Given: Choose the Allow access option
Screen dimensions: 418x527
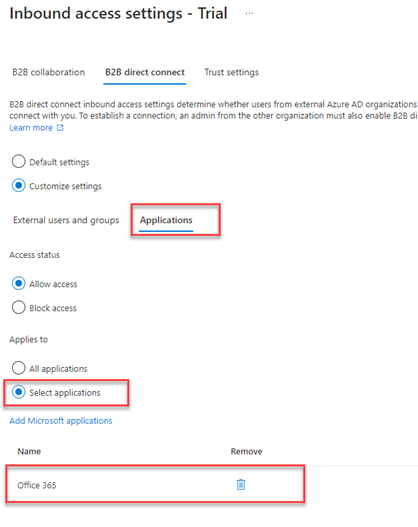Looking at the screenshot, I should [18, 283].
